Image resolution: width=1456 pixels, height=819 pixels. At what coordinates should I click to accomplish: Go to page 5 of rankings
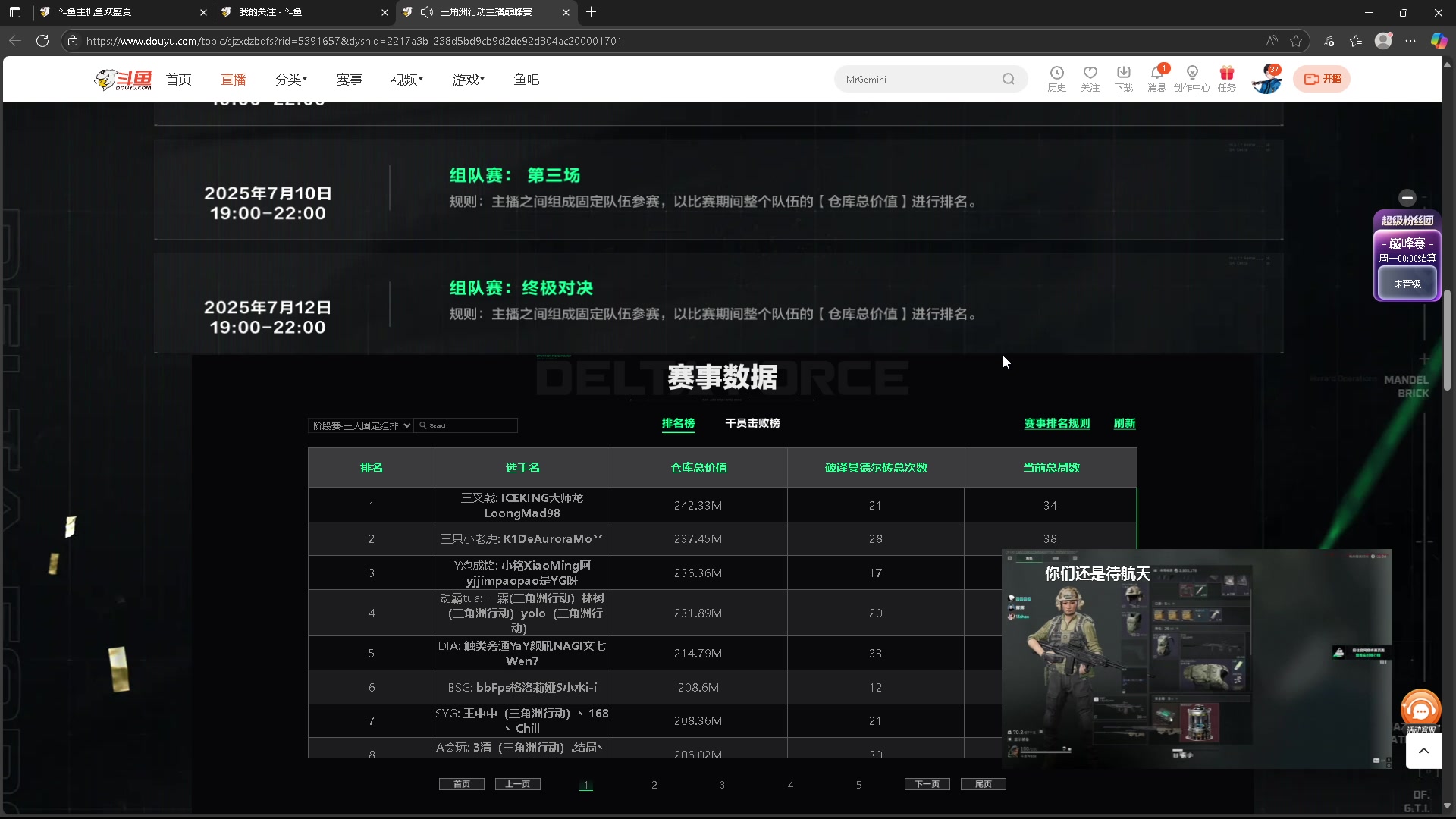858,785
